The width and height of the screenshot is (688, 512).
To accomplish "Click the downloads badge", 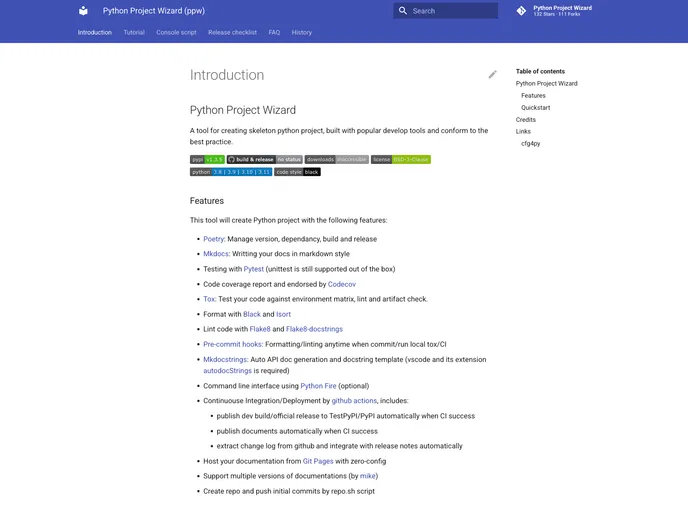I will pos(337,159).
